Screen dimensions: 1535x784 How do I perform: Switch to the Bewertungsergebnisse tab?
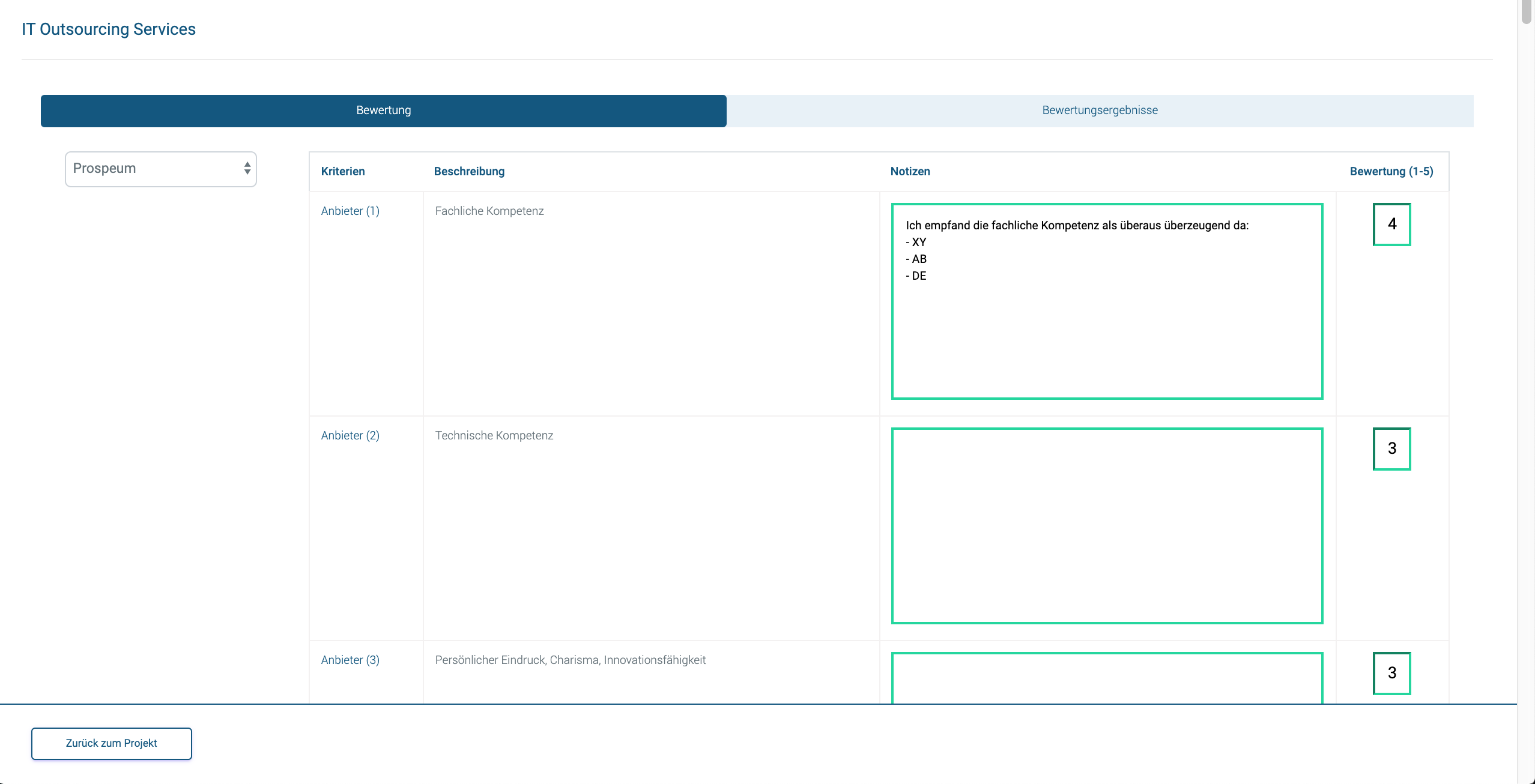coord(1100,110)
